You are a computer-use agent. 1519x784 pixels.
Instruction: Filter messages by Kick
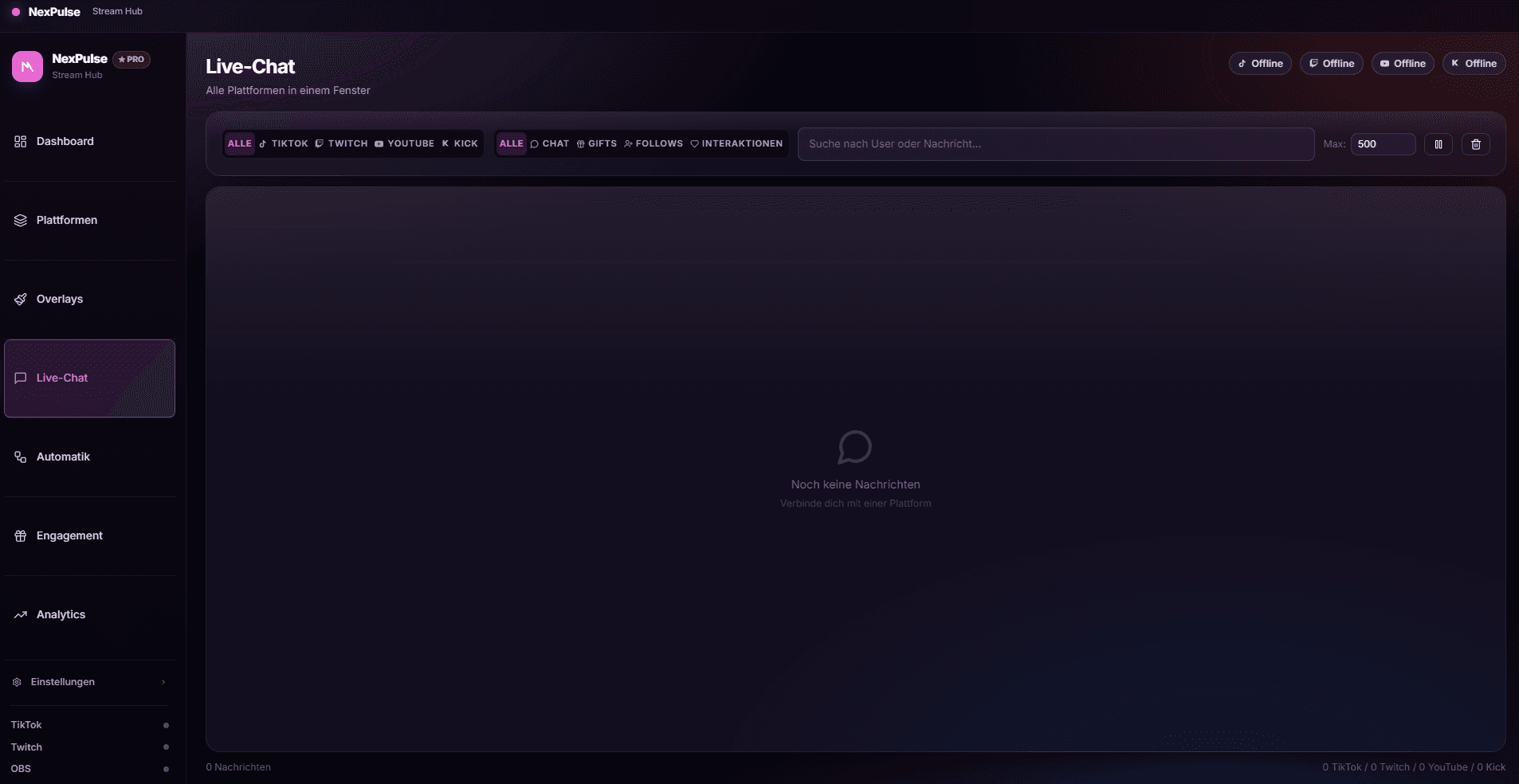coord(460,144)
